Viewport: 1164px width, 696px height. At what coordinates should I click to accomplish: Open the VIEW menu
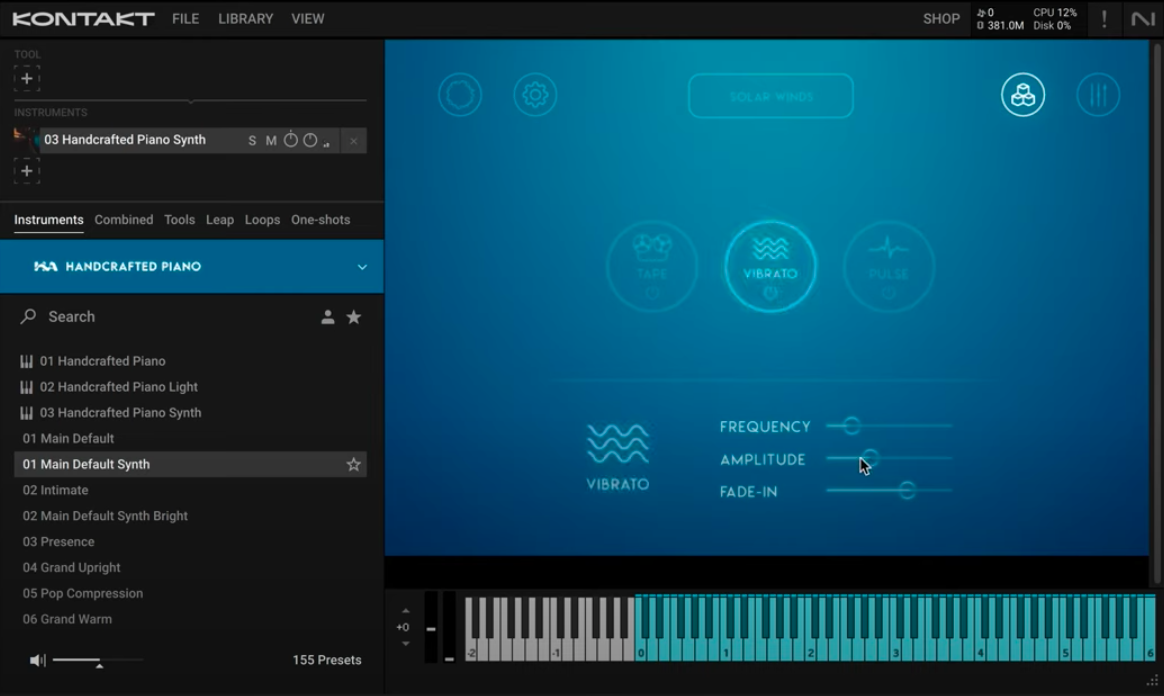pos(307,19)
